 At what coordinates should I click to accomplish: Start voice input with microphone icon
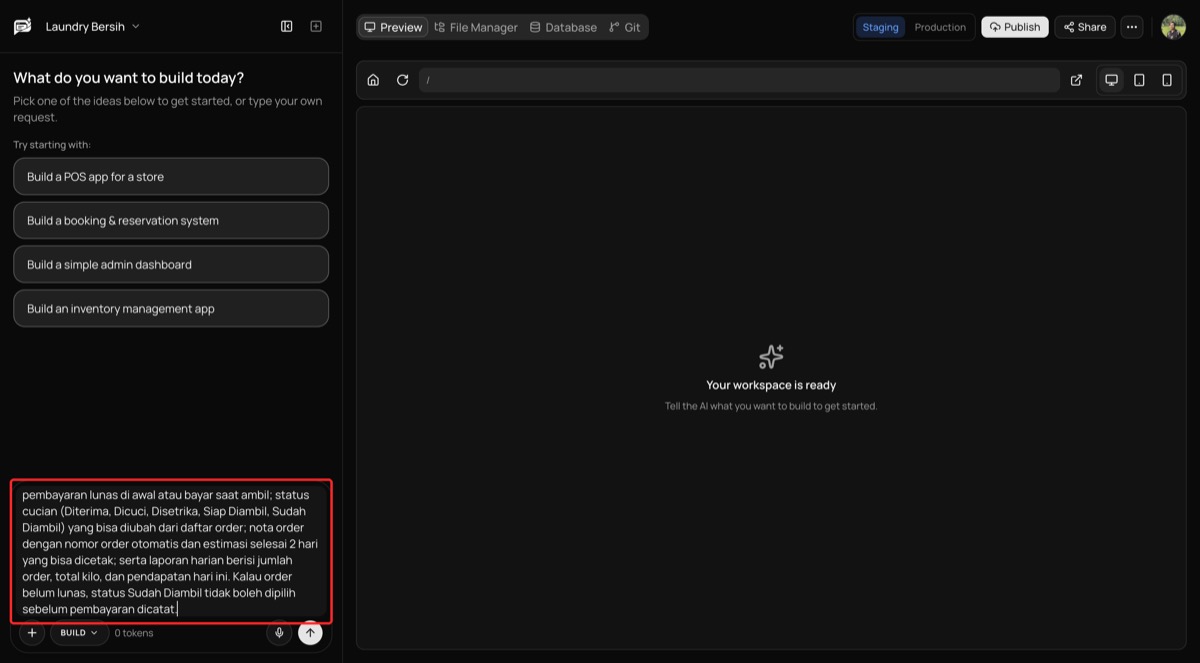[279, 633]
